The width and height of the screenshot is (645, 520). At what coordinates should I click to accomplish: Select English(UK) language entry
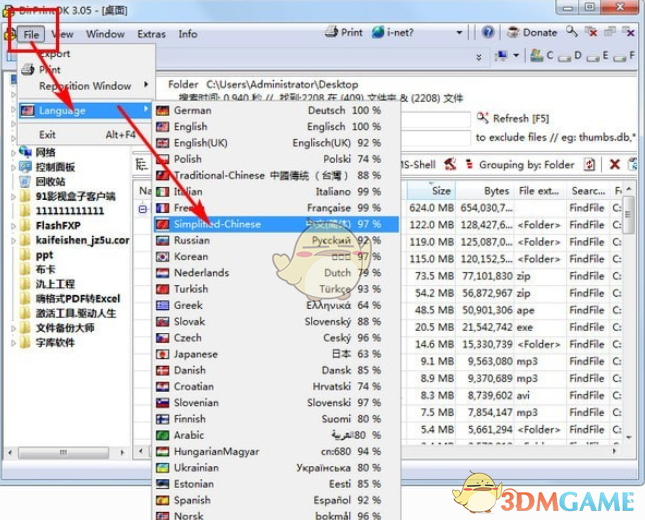pyautogui.click(x=275, y=143)
